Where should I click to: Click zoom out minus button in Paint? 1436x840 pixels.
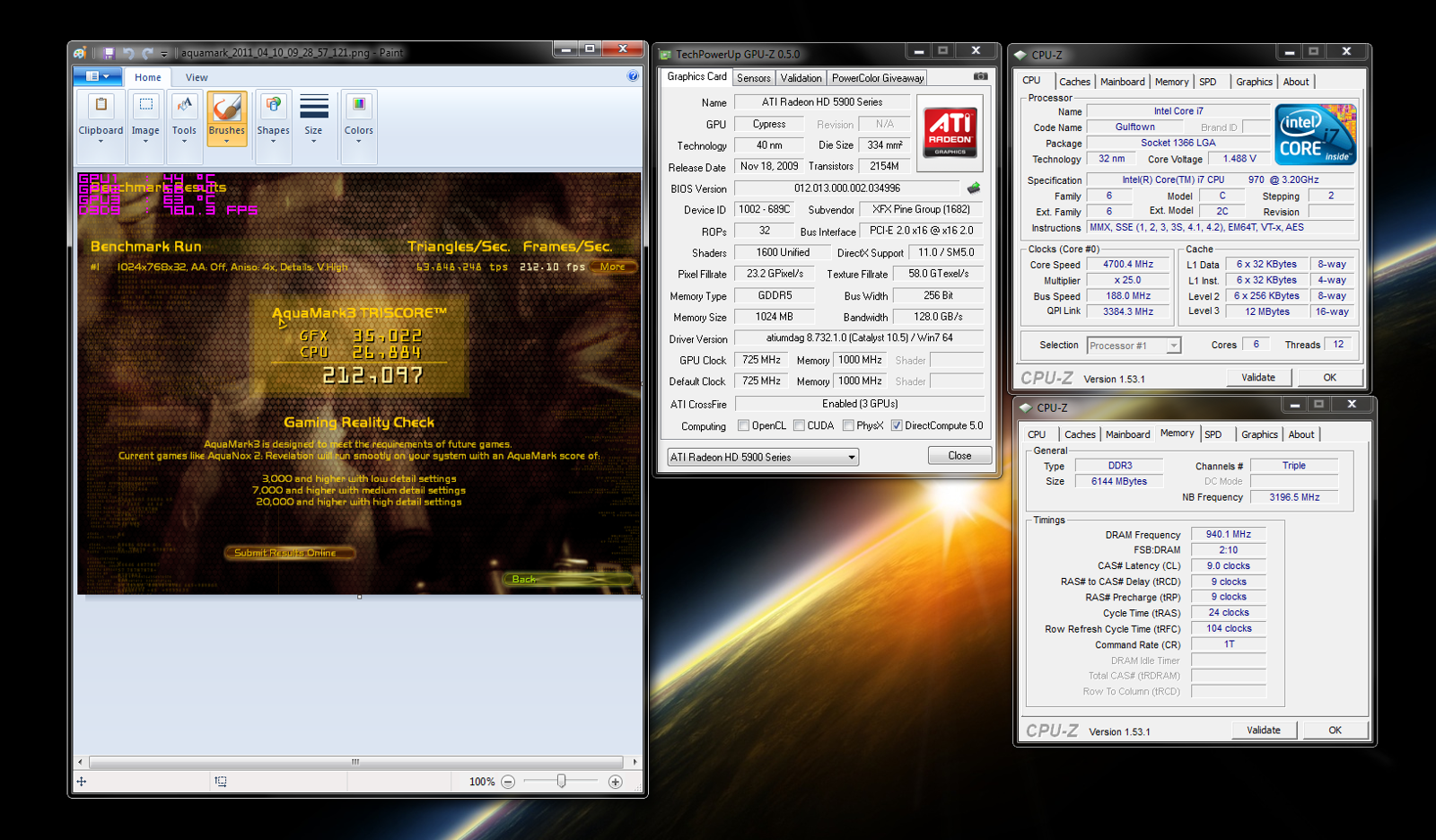point(508,782)
